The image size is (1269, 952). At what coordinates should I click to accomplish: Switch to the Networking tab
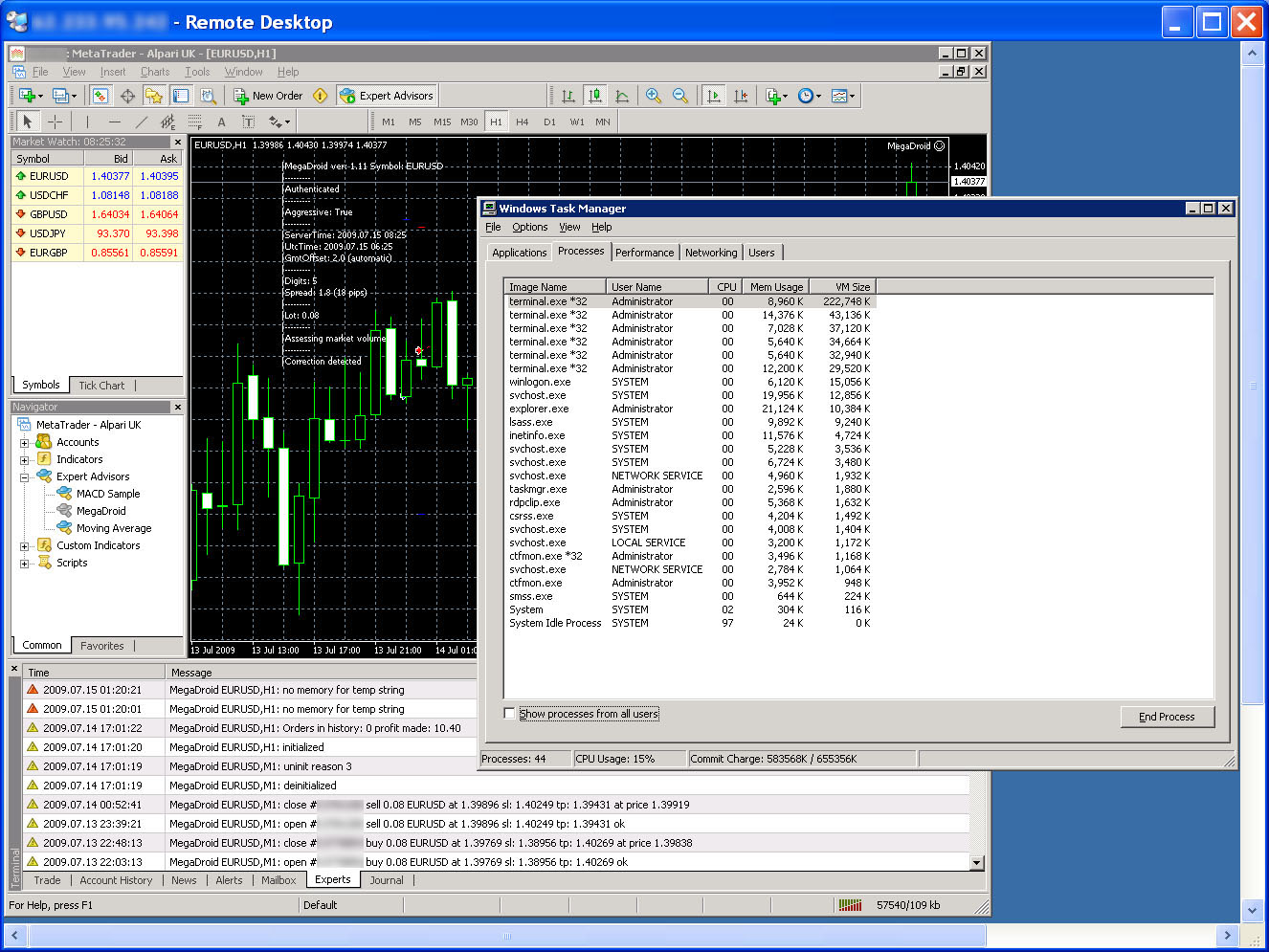pyautogui.click(x=711, y=253)
